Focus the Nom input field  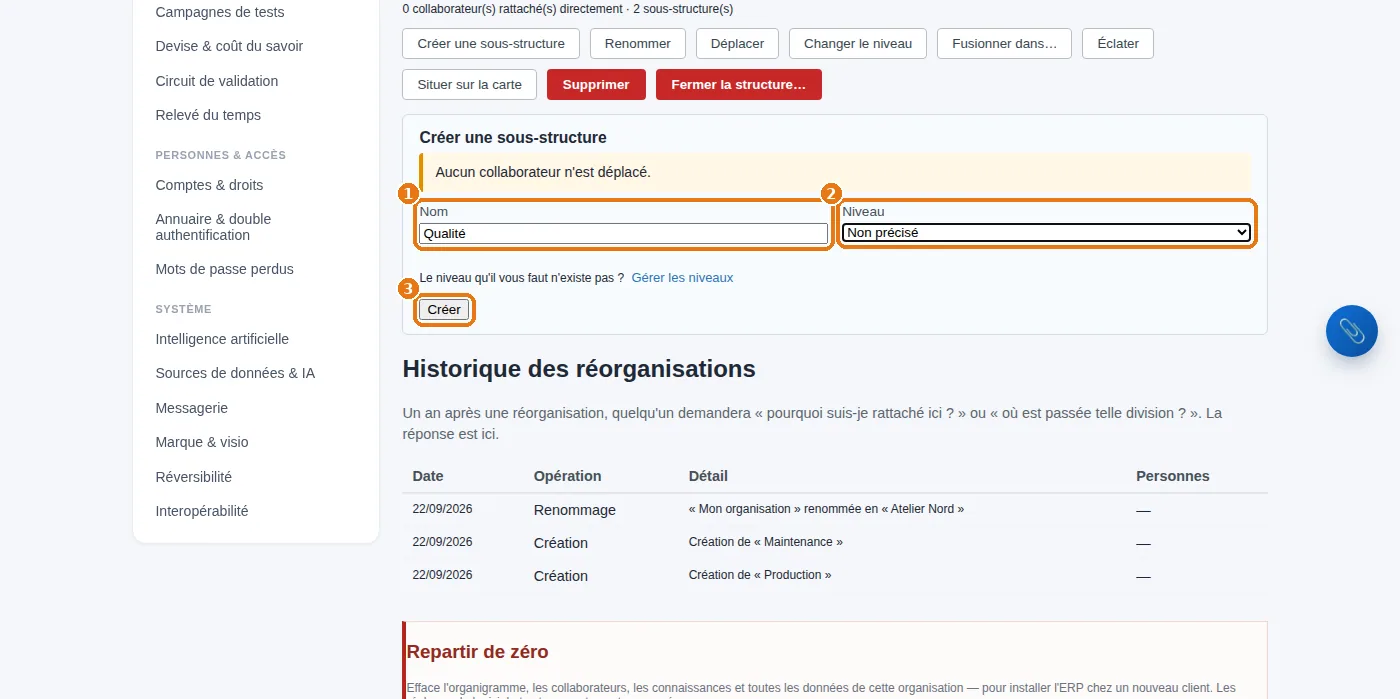(624, 234)
